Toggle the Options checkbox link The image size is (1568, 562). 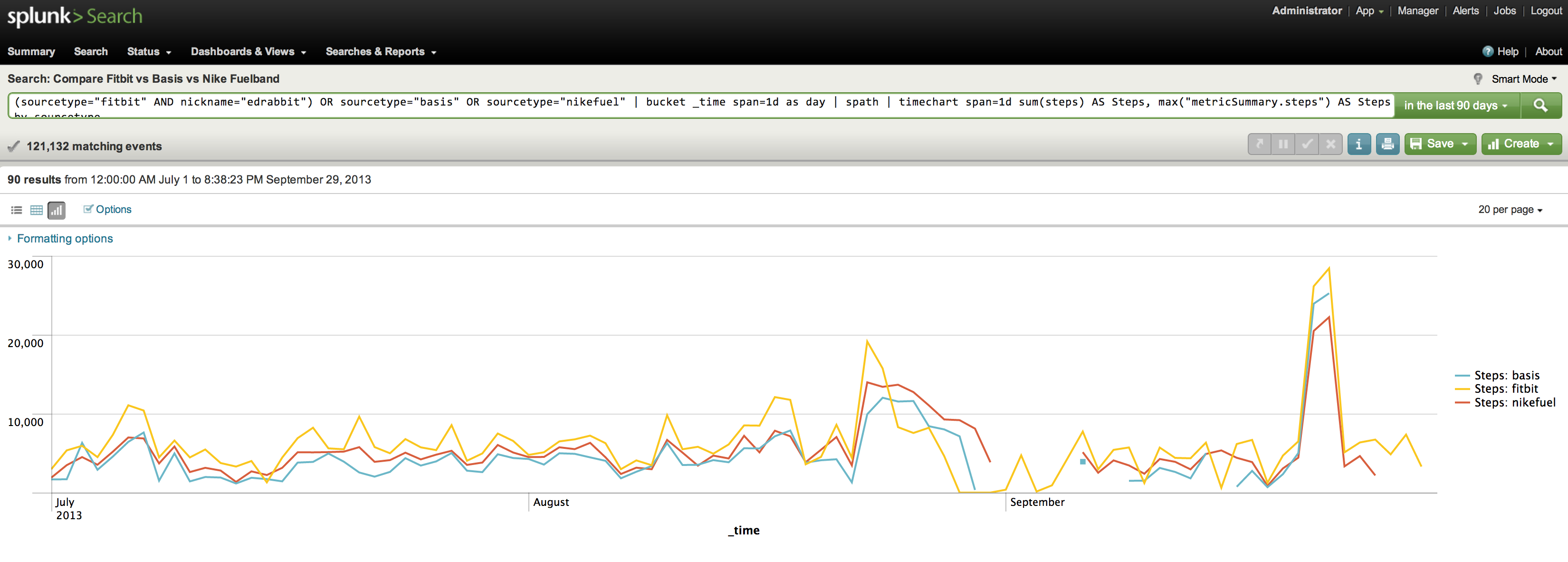[107, 210]
